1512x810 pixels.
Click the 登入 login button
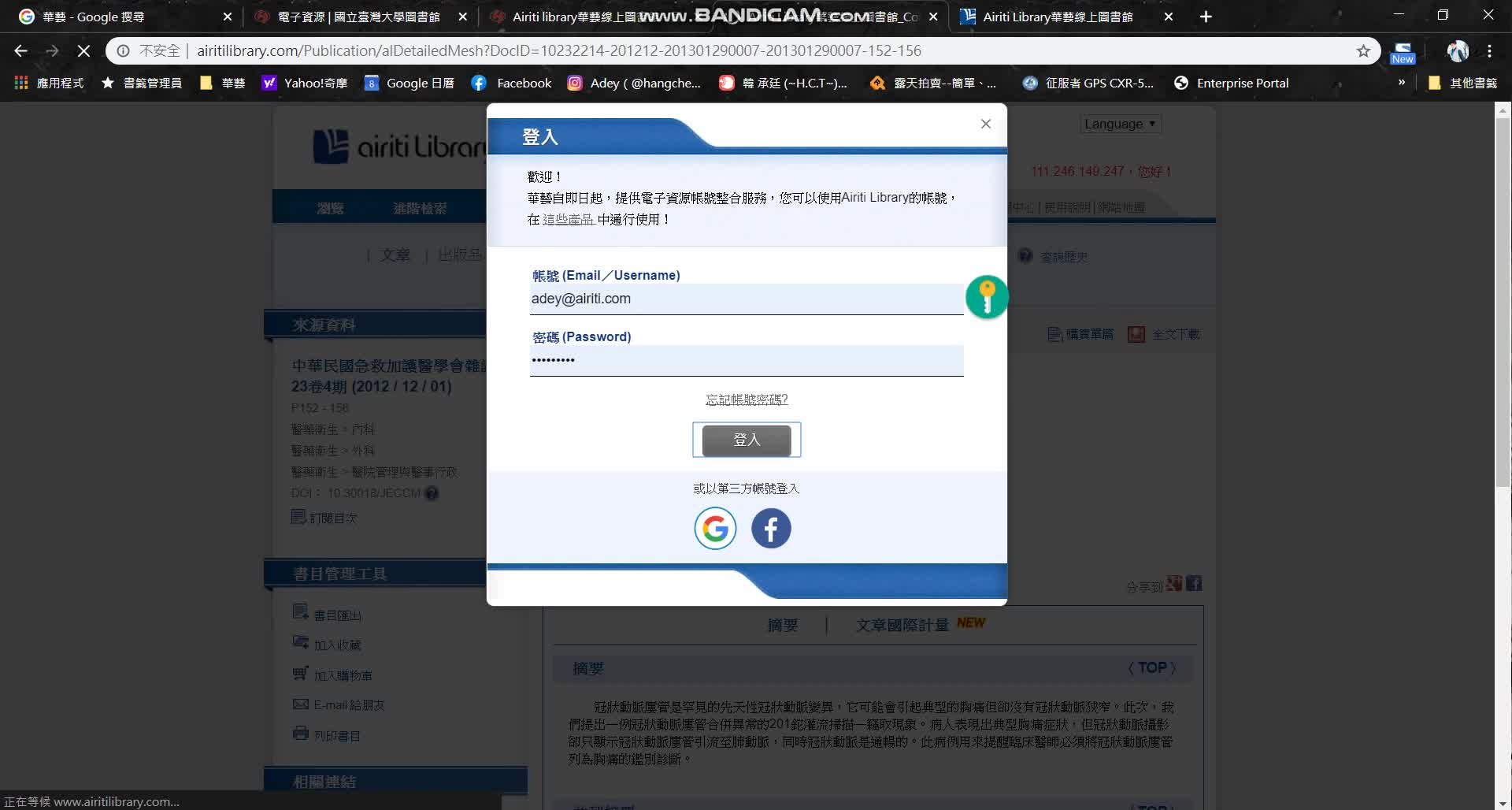pos(747,440)
